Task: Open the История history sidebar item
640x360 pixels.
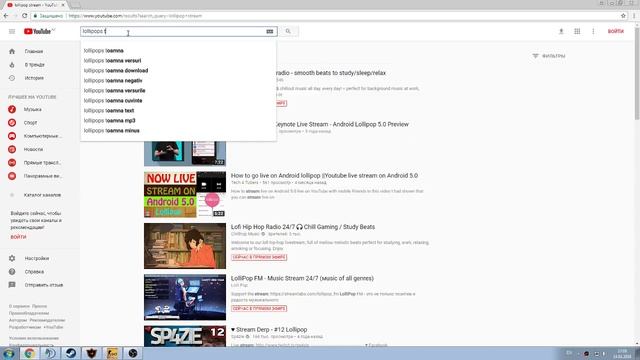Action: [x=40, y=78]
